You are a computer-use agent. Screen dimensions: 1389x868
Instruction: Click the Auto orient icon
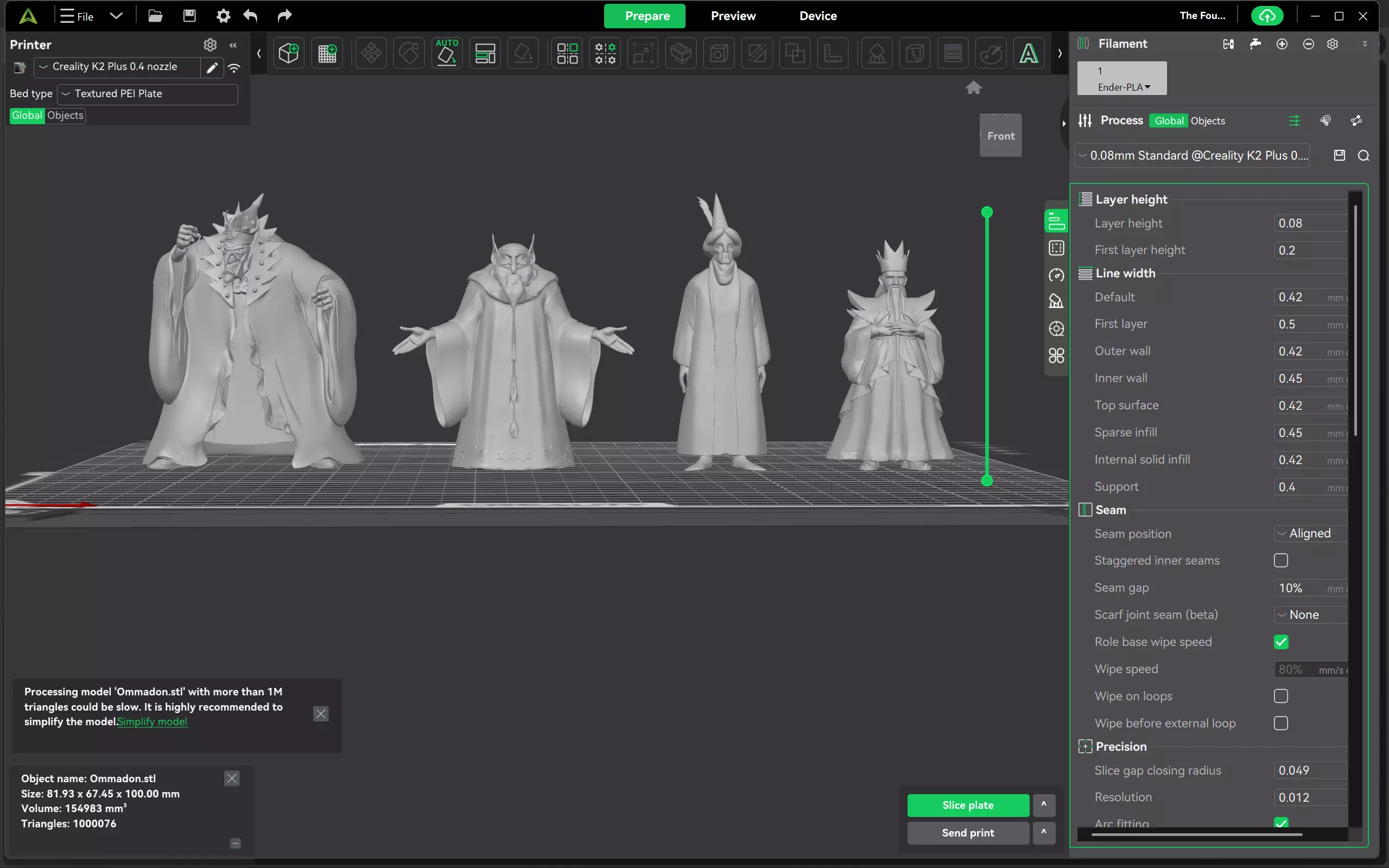pyautogui.click(x=447, y=53)
